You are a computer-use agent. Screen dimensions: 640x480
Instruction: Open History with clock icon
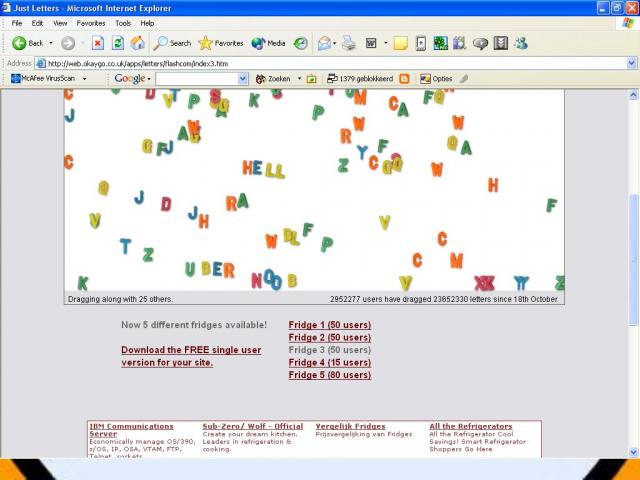(301, 43)
